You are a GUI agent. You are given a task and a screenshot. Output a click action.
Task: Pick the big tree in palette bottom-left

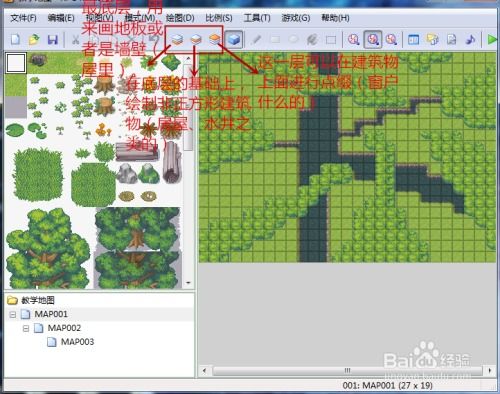[48, 248]
